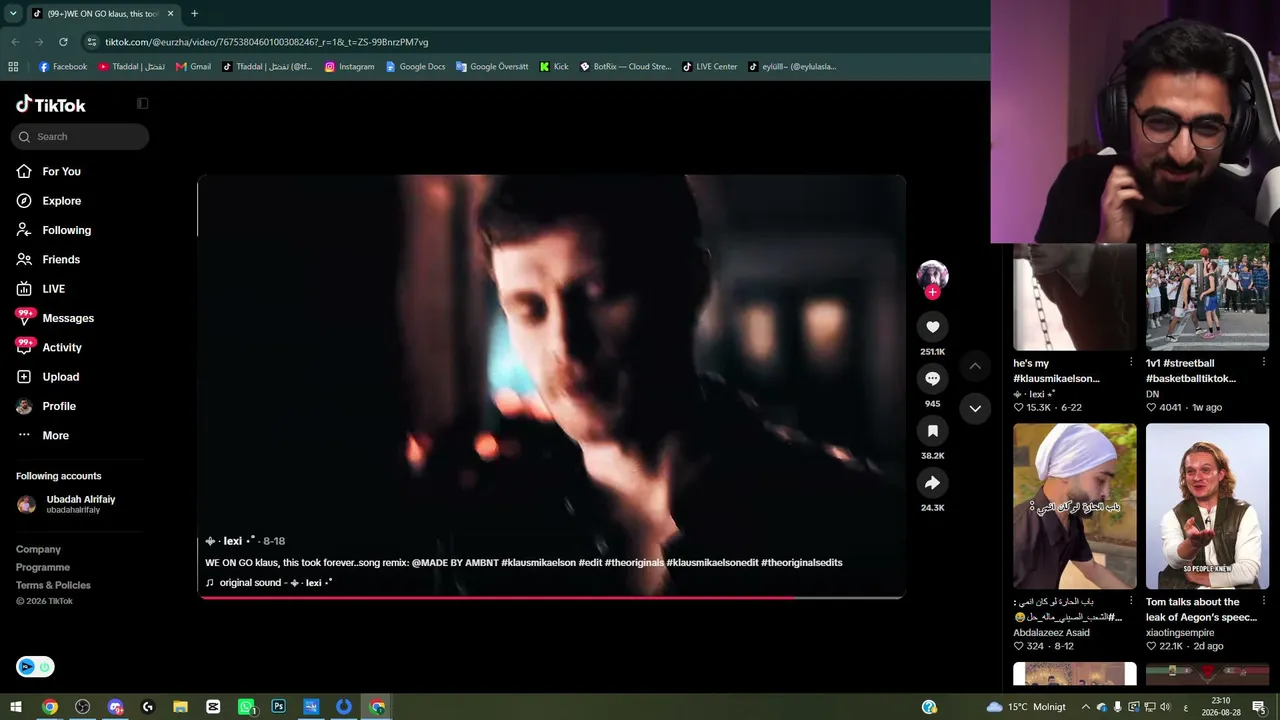Open the Abdalazeez Asaid video thumbnail

(x=1075, y=506)
